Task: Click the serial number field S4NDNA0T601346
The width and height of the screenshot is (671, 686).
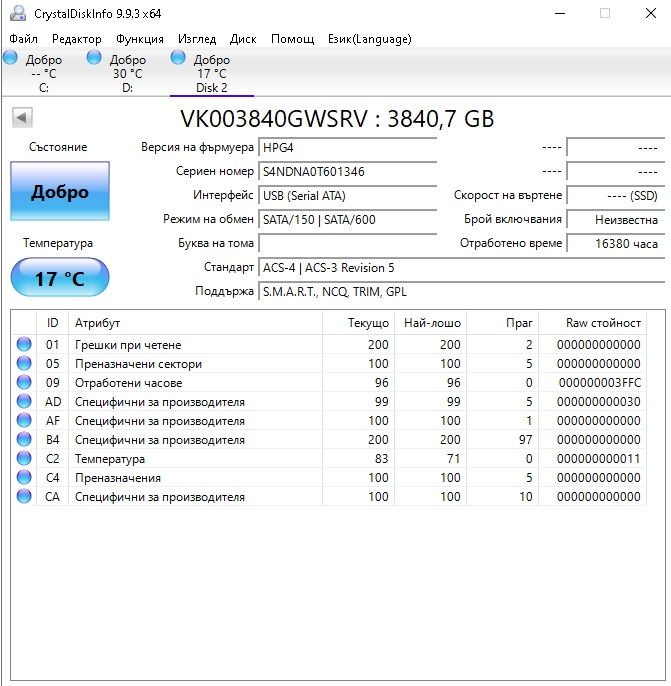Action: 348,172
